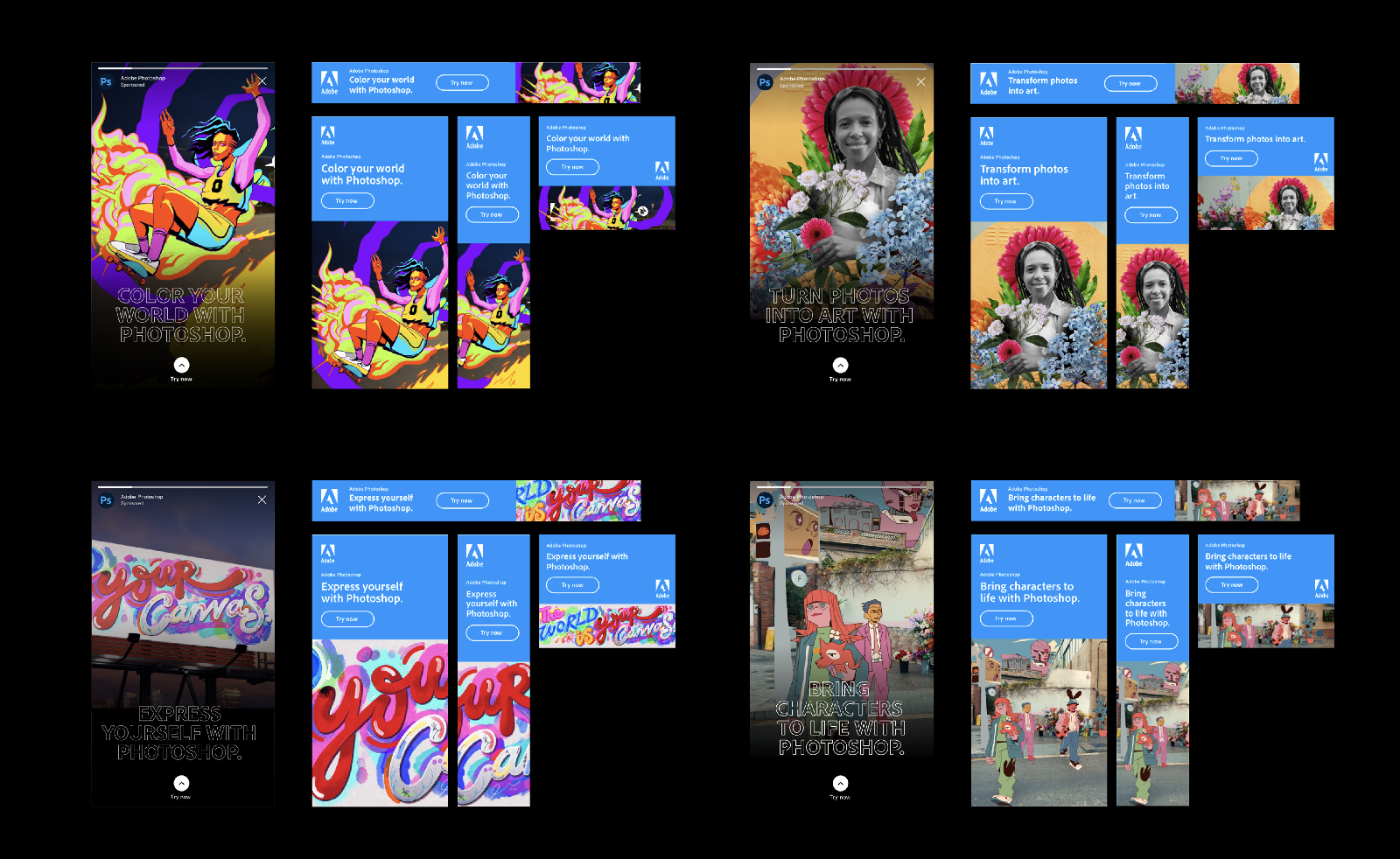Viewport: 1400px width, 859px height.
Task: Click the Adobe logo in the 'Color your world' small landscape ad
Action: coord(662,171)
